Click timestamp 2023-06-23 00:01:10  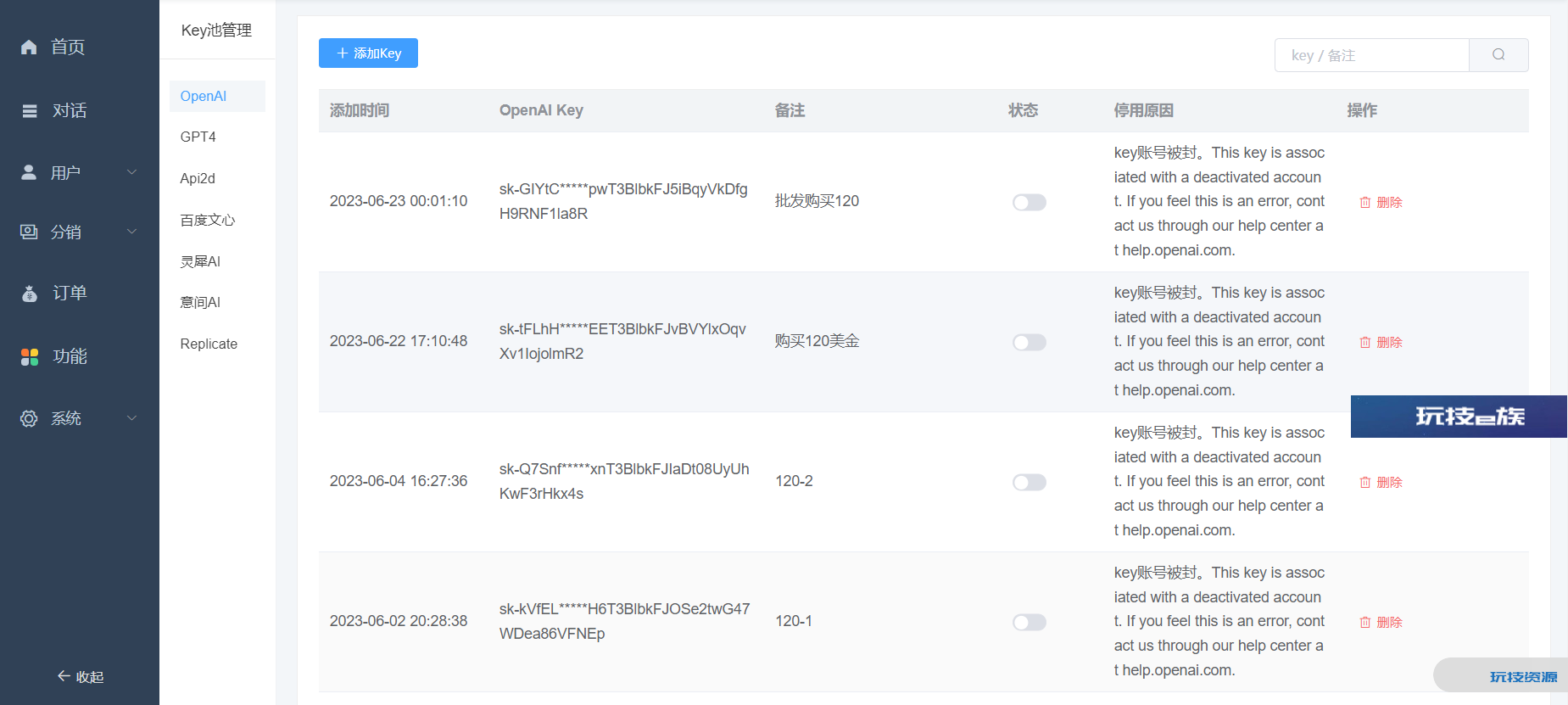click(399, 201)
